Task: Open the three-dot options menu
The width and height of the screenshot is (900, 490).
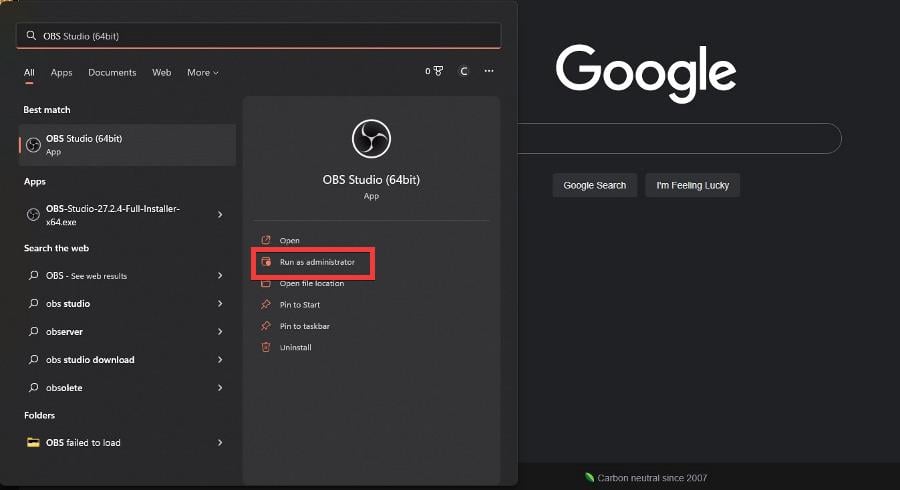Action: tap(488, 71)
